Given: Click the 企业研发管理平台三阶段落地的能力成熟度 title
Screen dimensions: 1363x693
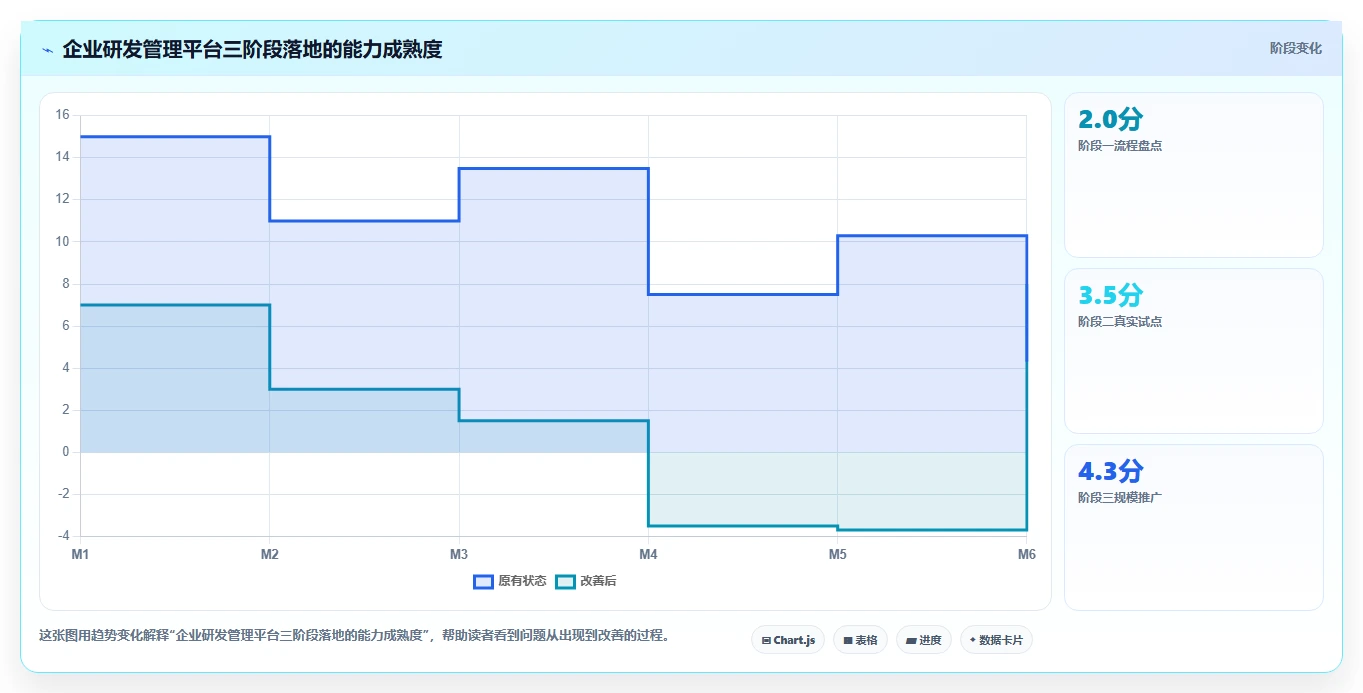Looking at the screenshot, I should point(252,49).
